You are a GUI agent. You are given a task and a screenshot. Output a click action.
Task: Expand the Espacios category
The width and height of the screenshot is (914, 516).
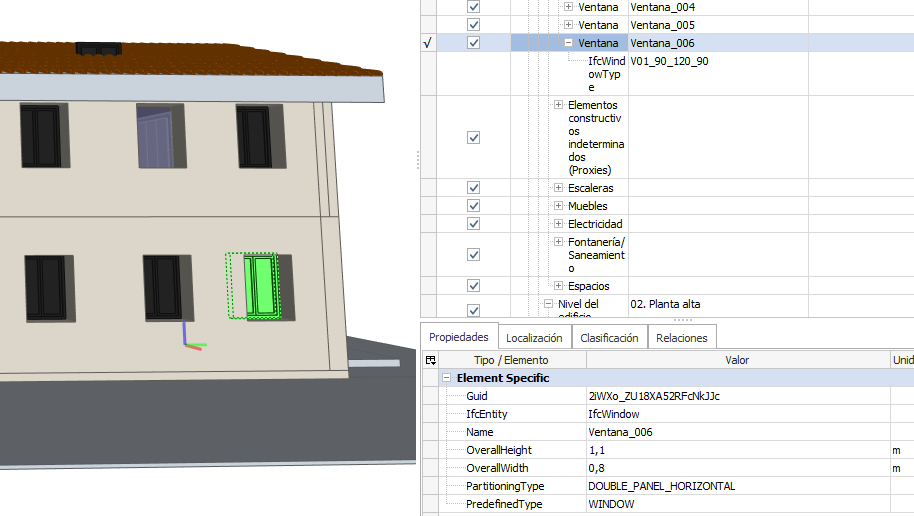tap(559, 286)
